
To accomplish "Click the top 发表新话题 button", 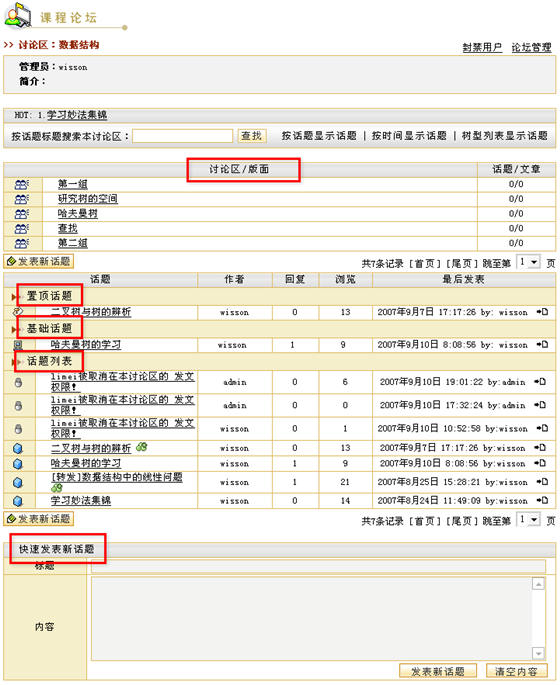I will [39, 262].
